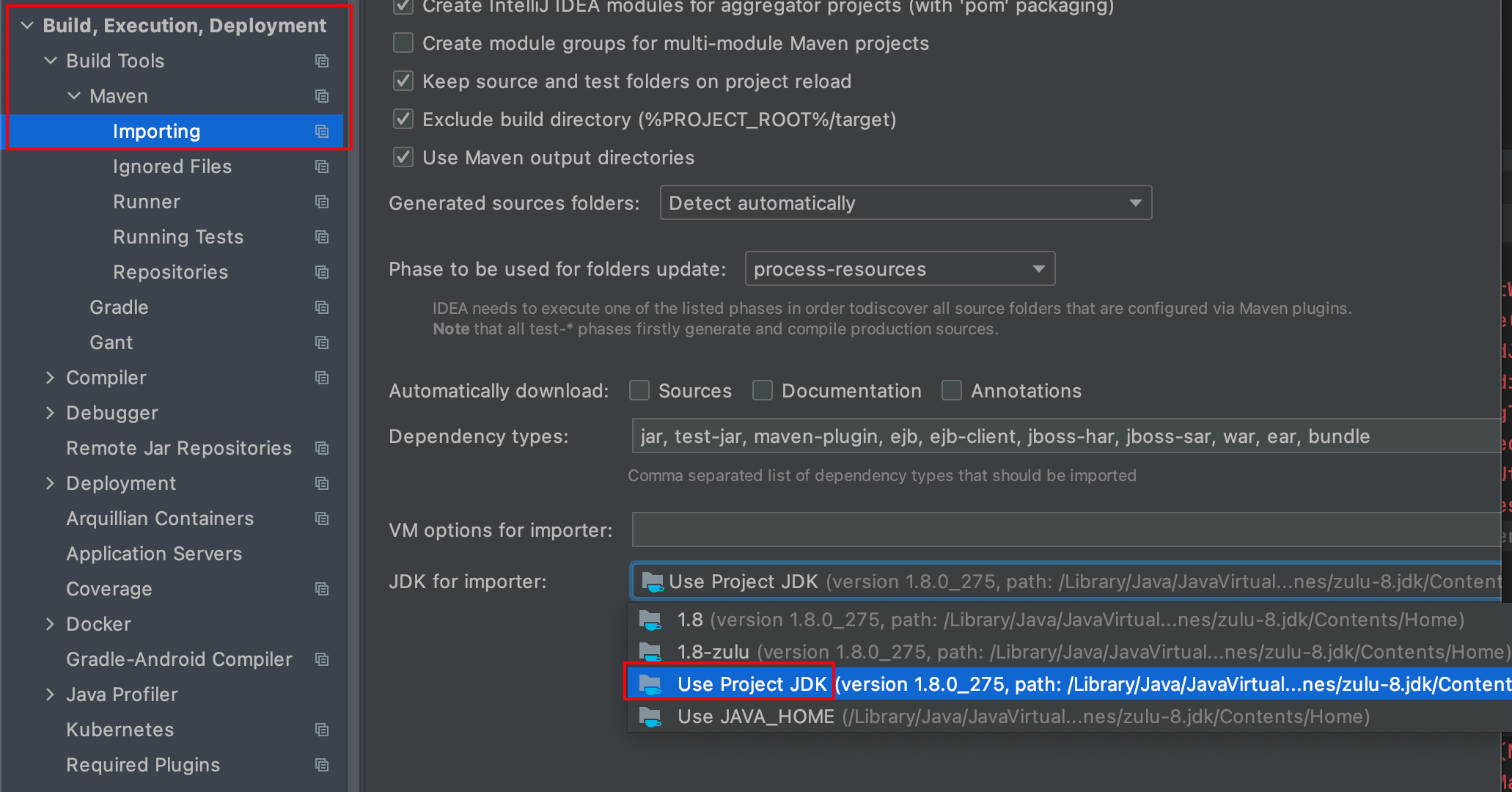
Task: Expand the Compiler settings node
Action: [x=50, y=378]
